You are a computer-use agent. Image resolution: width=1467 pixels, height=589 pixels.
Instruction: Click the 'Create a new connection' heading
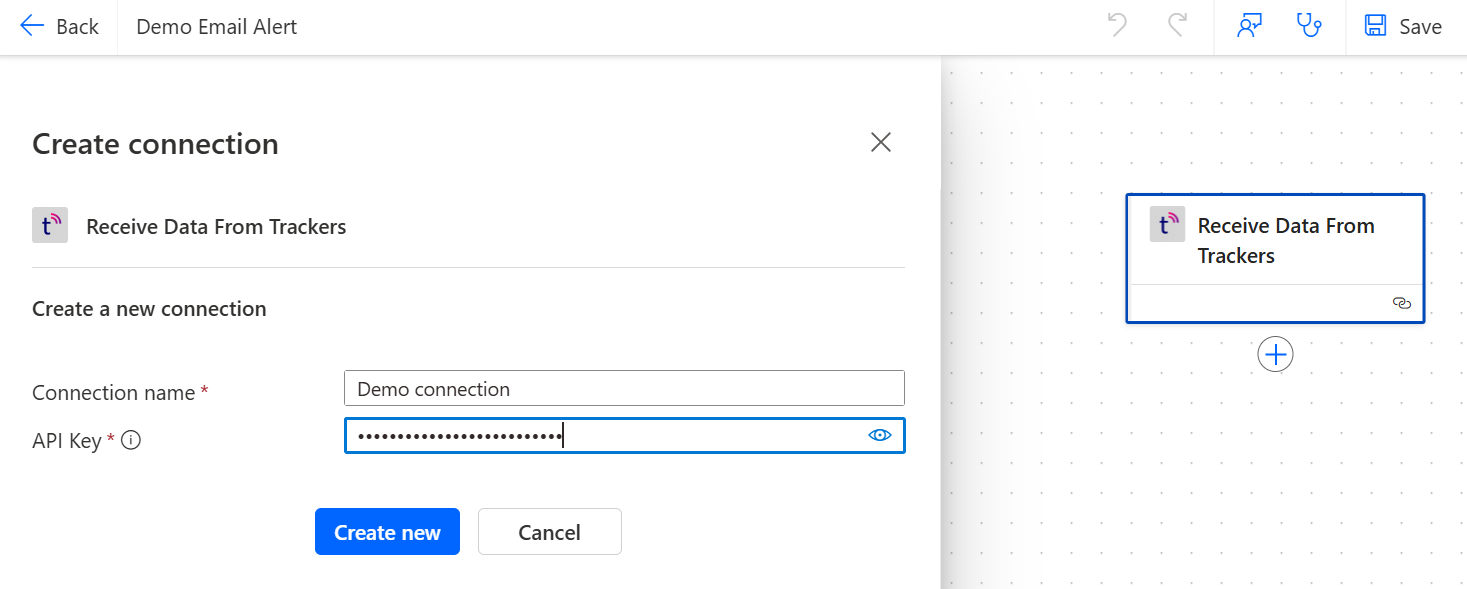[149, 308]
